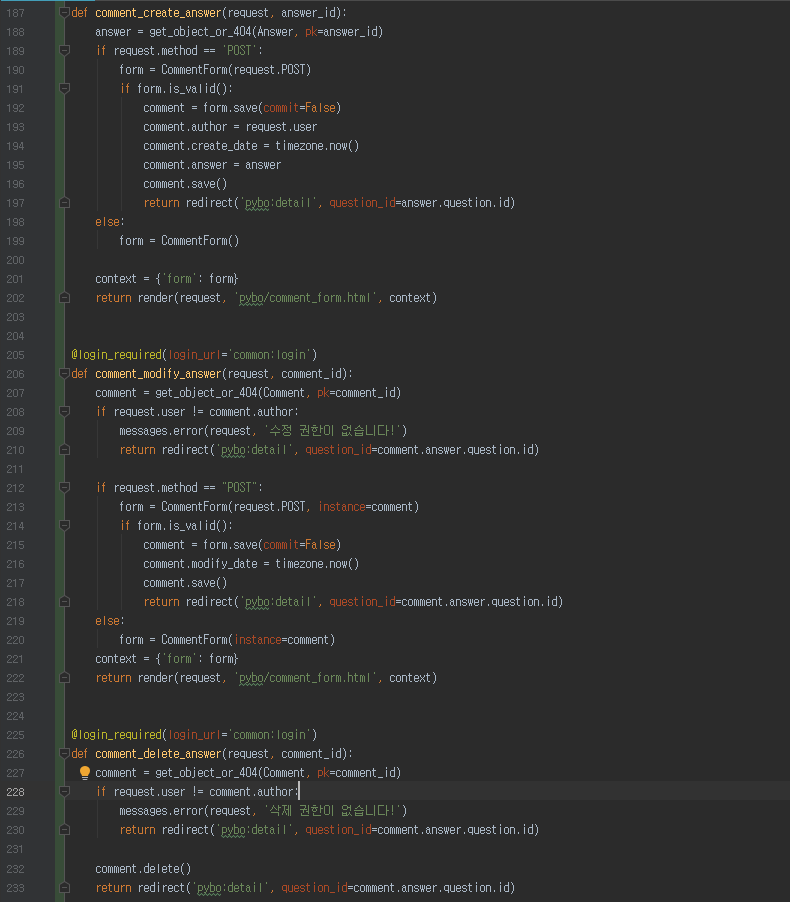Click comment.save() on line 217
This screenshot has width=790, height=902.
185,583
